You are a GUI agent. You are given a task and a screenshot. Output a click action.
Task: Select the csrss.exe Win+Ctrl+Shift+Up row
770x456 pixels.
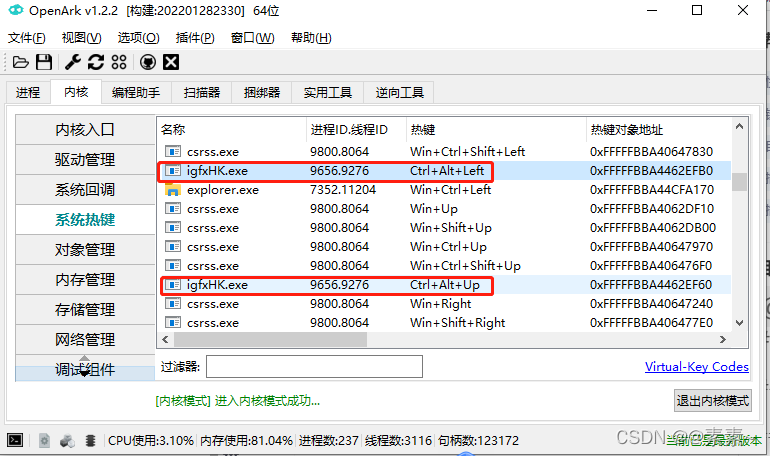click(x=444, y=266)
